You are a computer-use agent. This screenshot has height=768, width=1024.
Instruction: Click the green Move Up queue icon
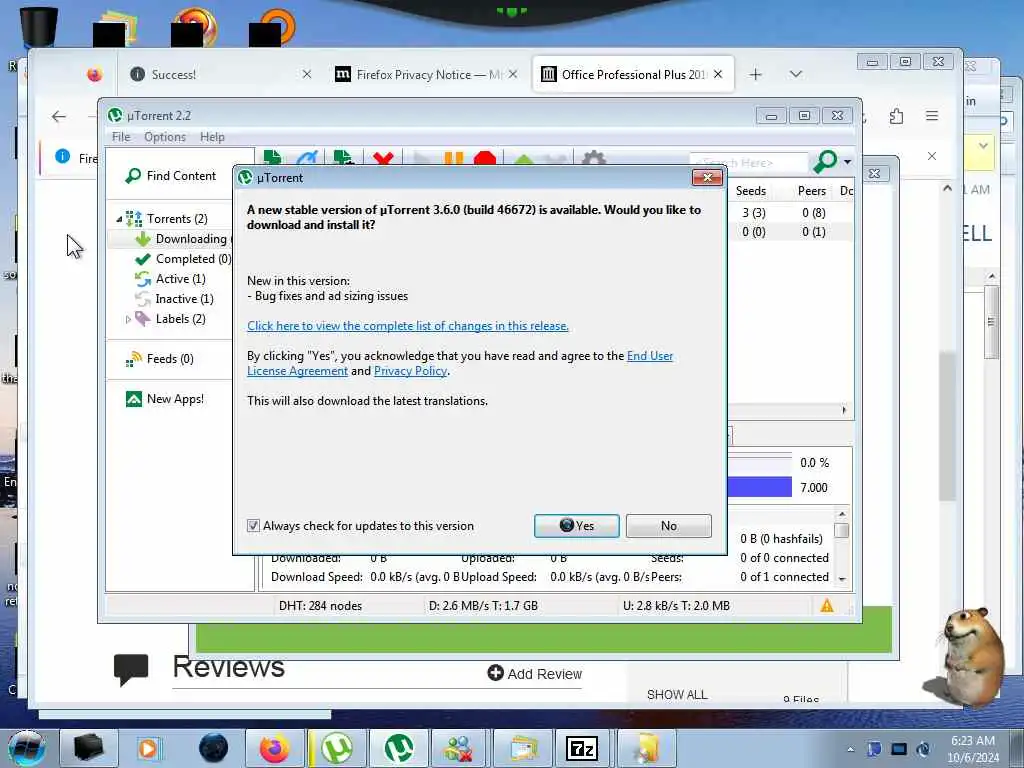pos(523,159)
